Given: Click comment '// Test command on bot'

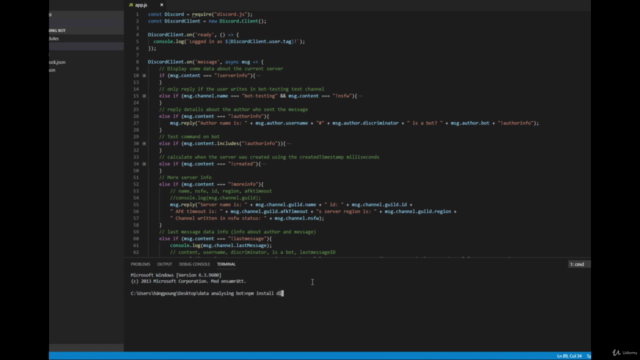Looking at the screenshot, I should click(x=189, y=137).
